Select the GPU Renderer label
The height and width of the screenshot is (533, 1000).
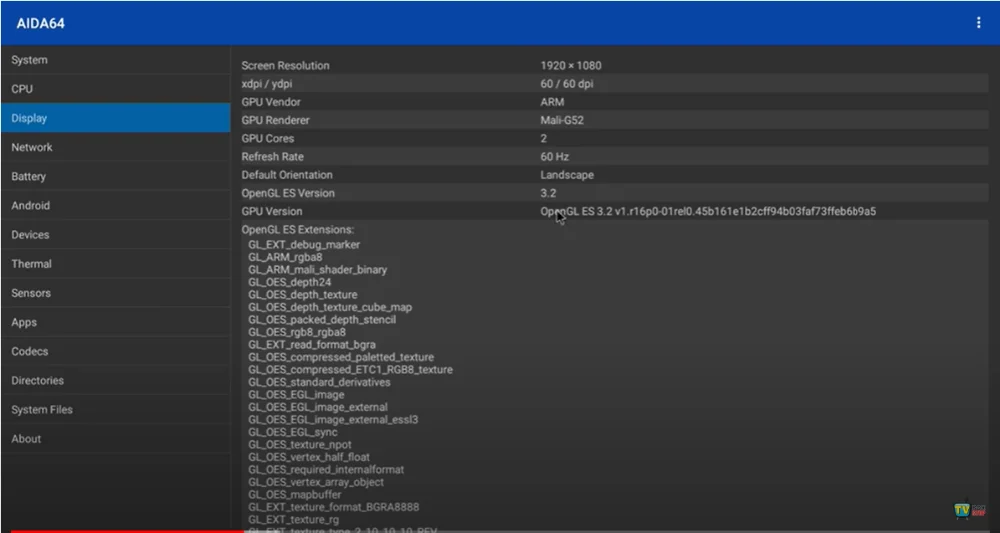(x=276, y=120)
